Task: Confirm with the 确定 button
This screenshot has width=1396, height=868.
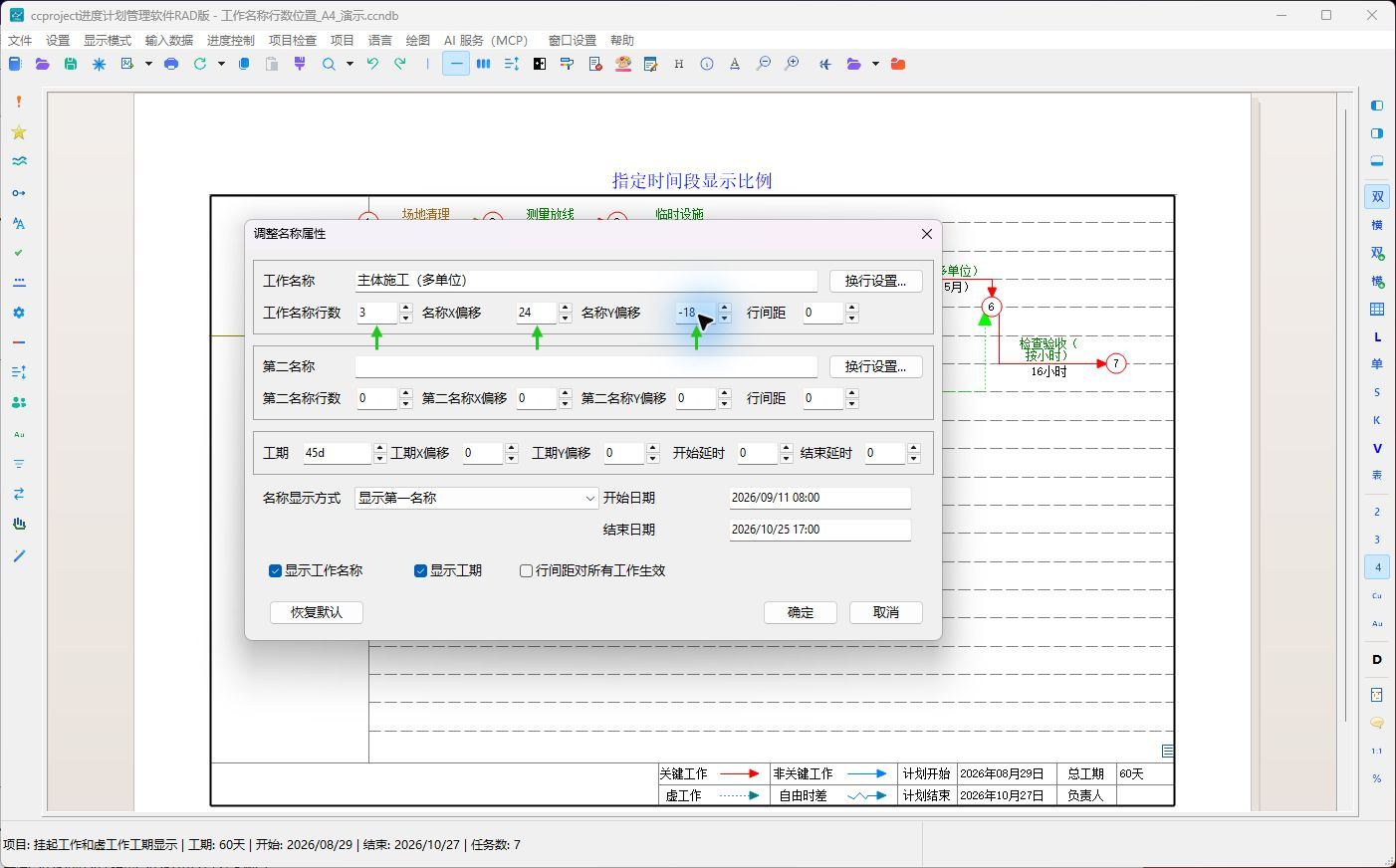Action: point(801,612)
